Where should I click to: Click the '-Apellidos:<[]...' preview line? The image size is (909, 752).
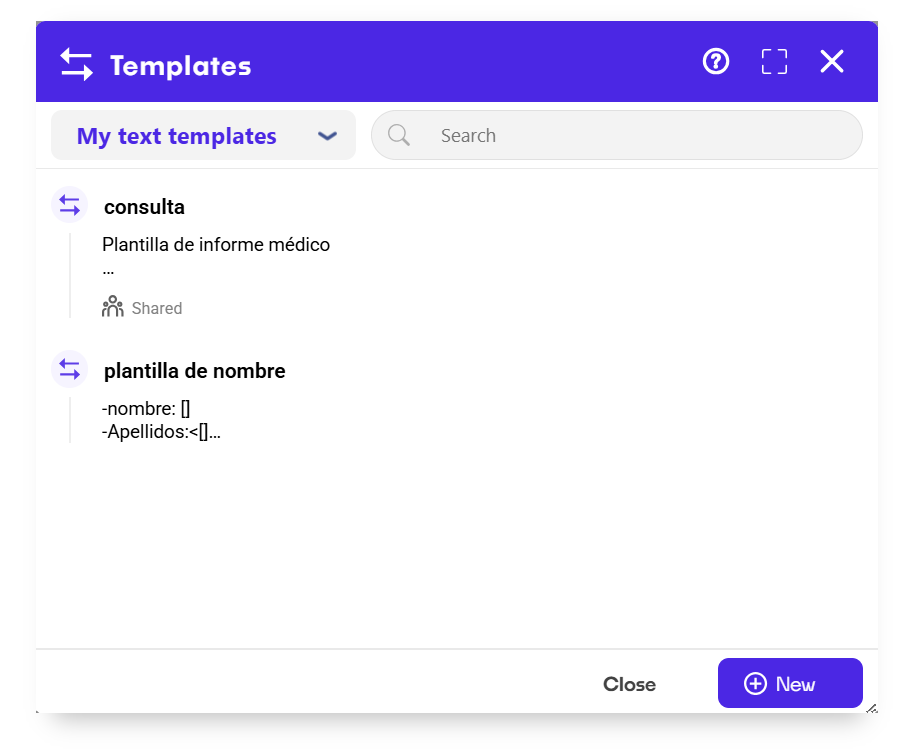tap(161, 432)
